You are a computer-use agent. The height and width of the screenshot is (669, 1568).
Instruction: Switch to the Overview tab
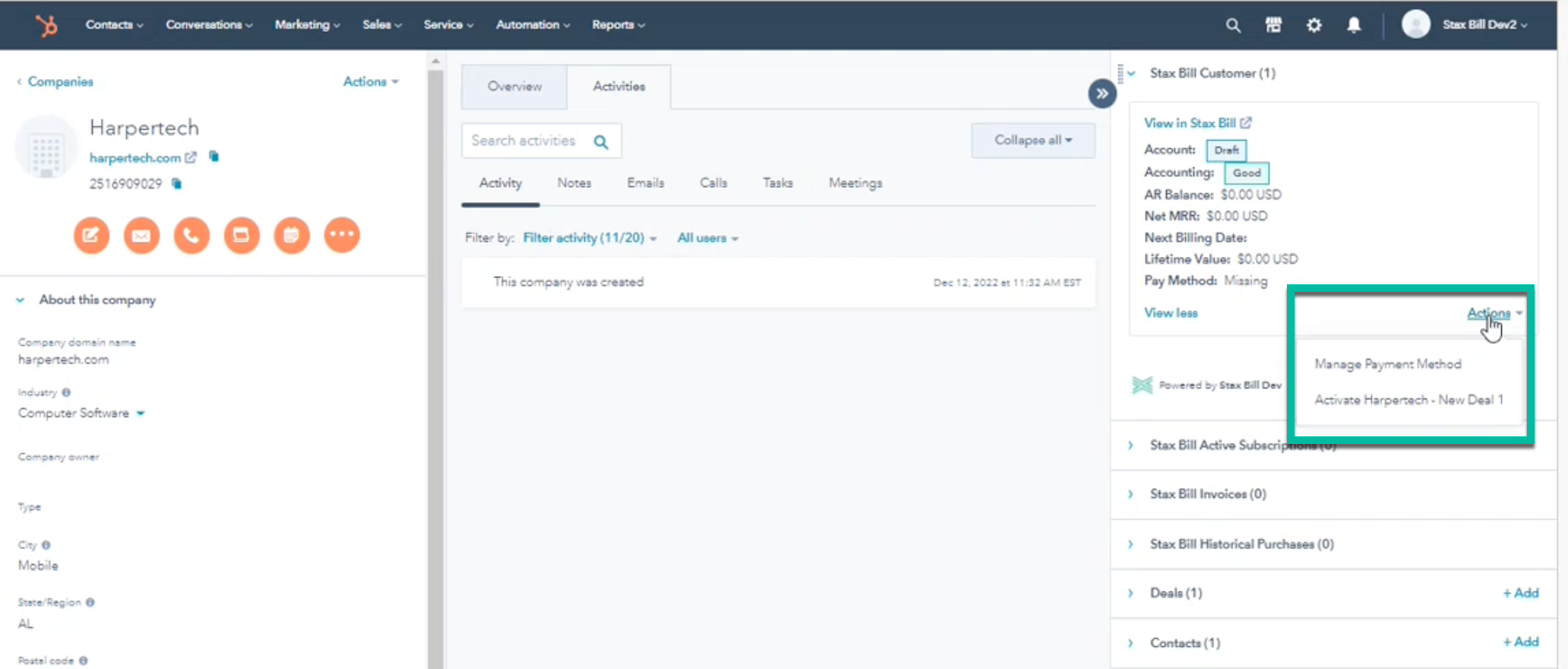pos(514,87)
